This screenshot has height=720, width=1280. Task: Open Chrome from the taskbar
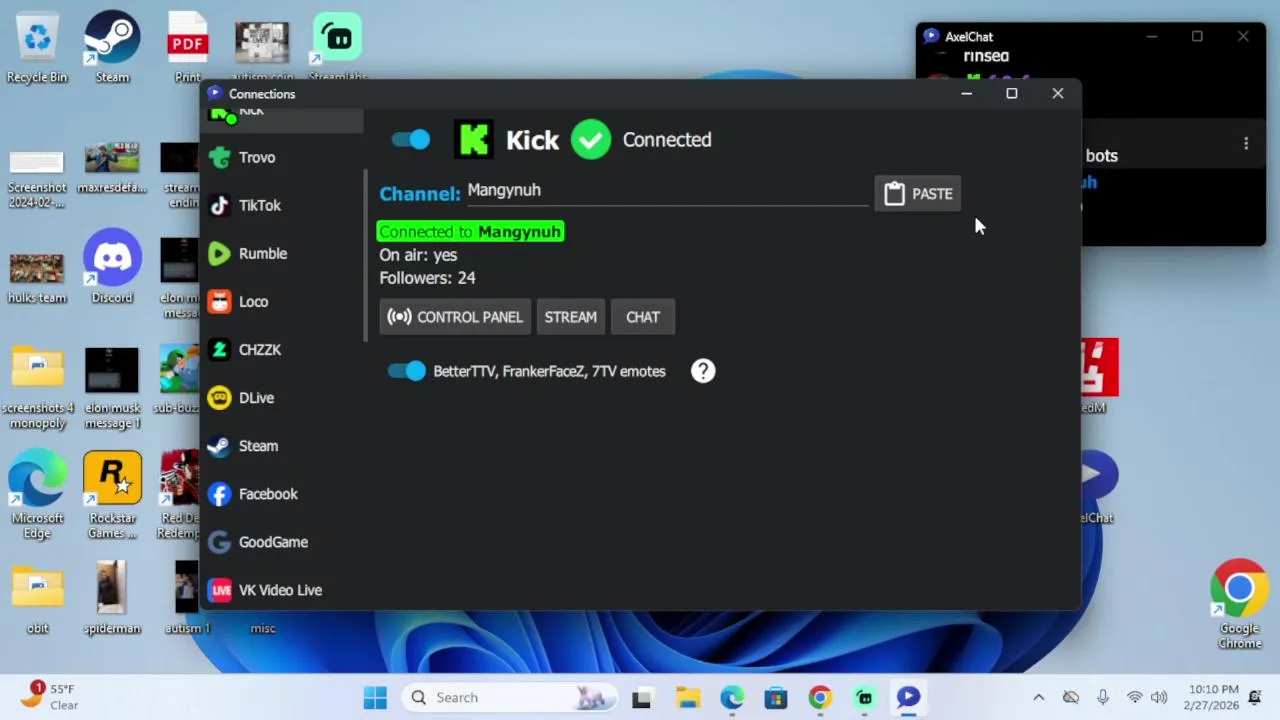[820, 697]
